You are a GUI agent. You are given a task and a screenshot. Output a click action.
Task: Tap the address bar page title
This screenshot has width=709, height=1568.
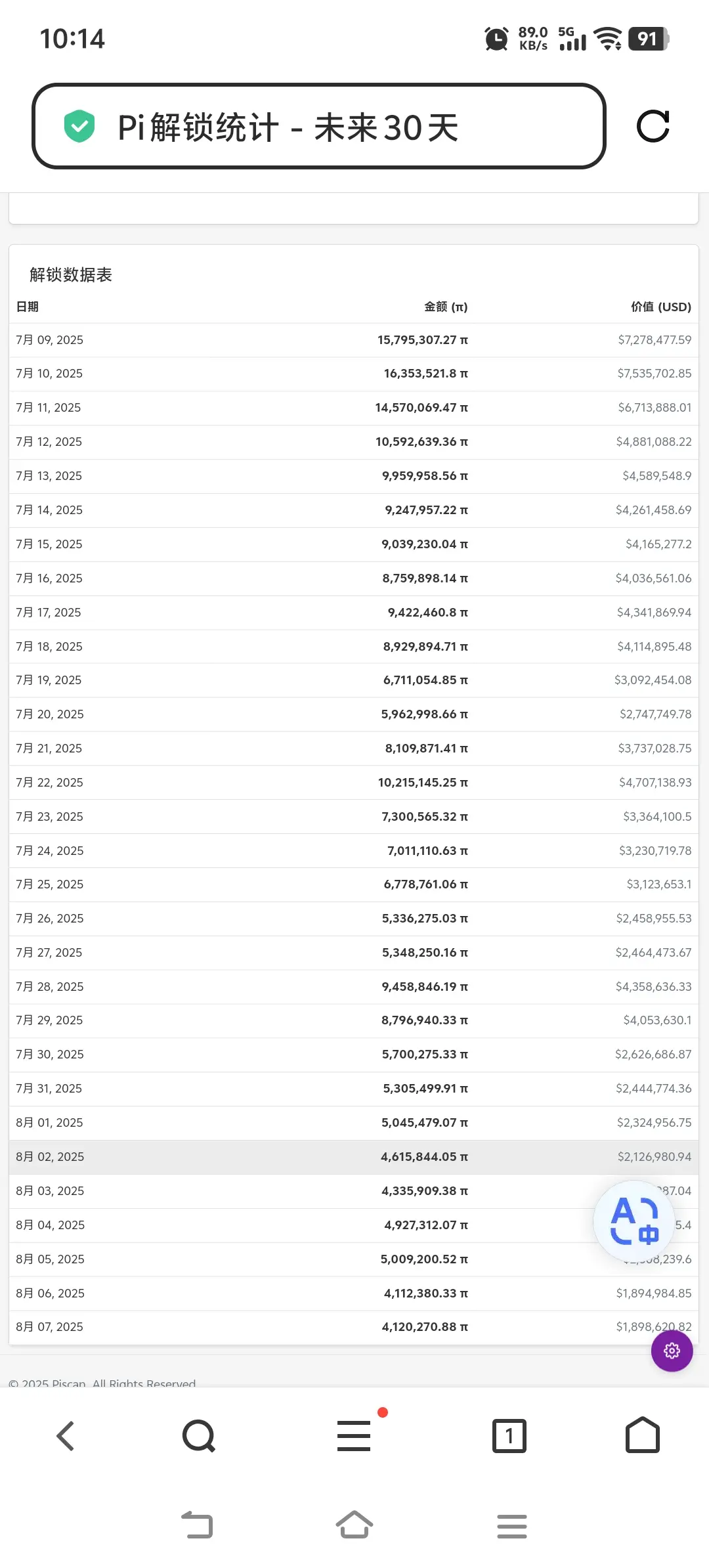(x=288, y=127)
